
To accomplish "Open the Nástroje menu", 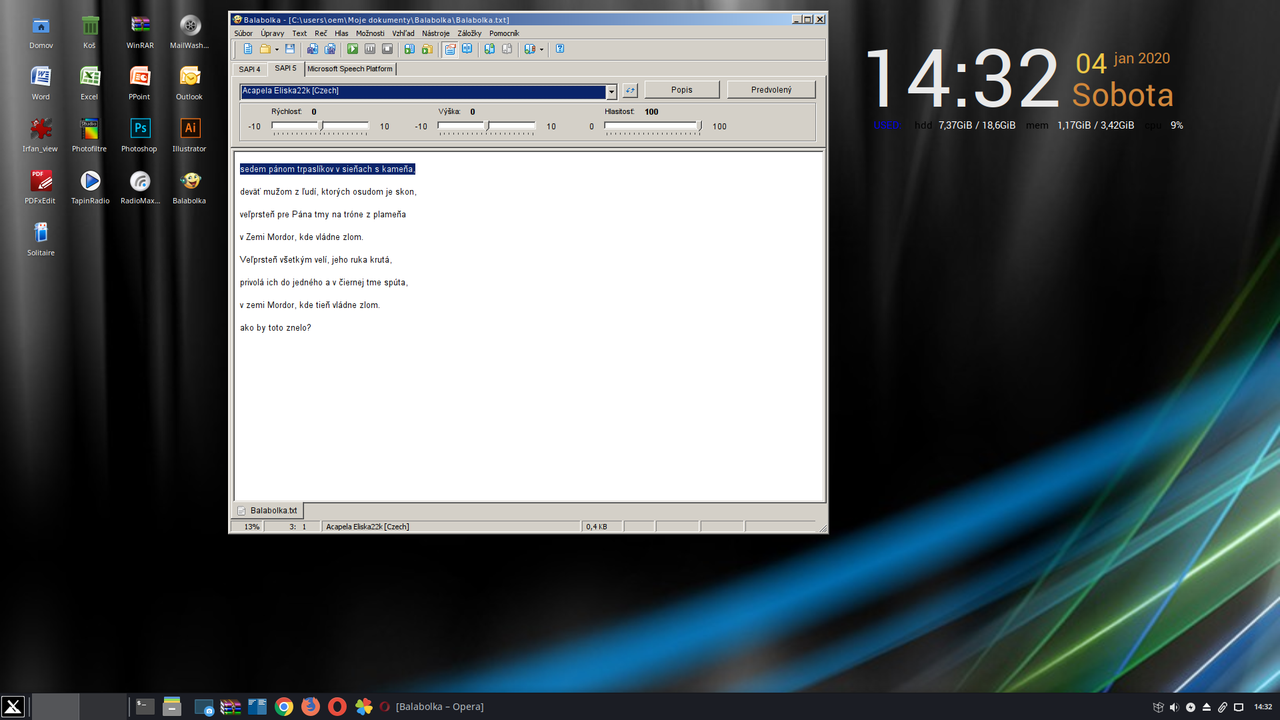I will tap(436, 33).
